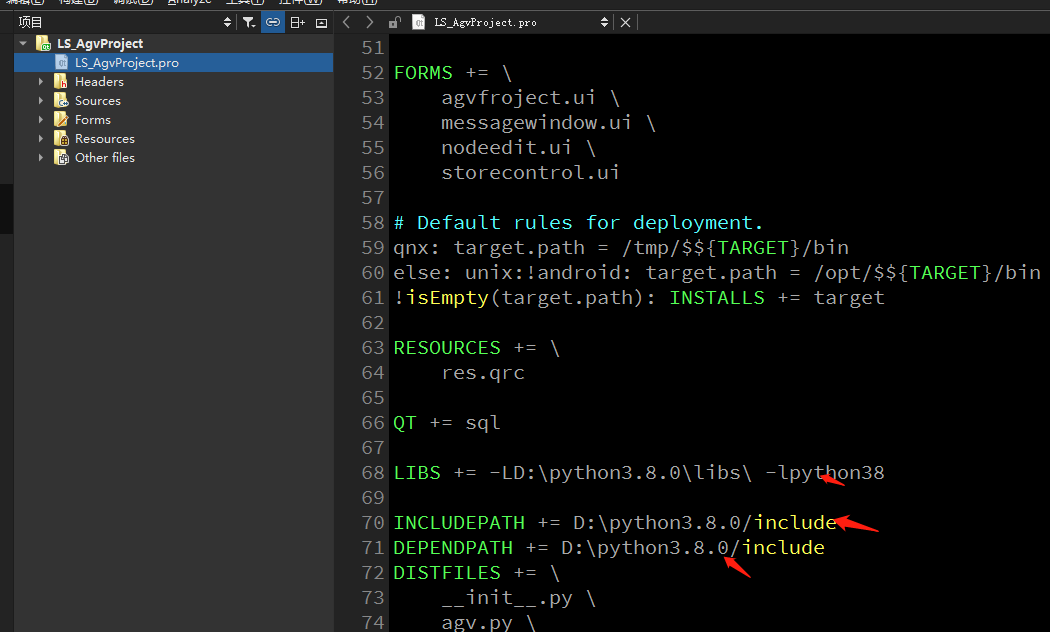Select the Forms folder label
The width and height of the screenshot is (1050, 632).
(x=92, y=120)
